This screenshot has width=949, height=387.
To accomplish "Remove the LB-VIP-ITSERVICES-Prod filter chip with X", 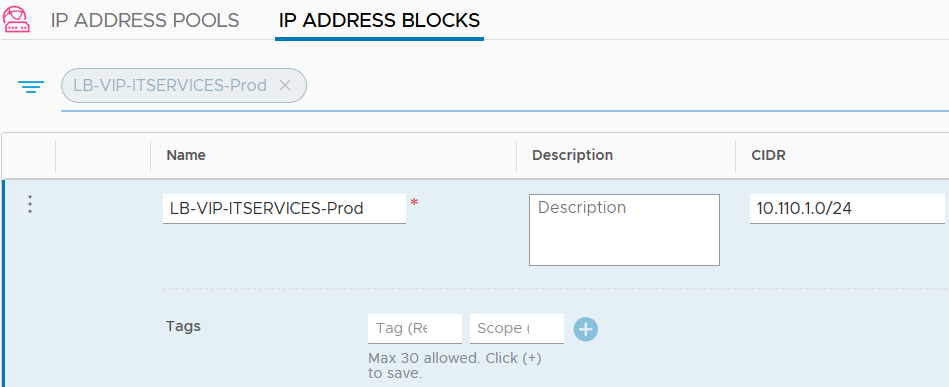I will pyautogui.click(x=284, y=85).
